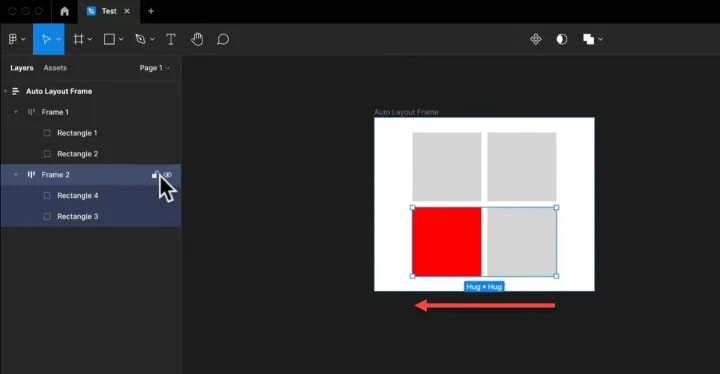The image size is (720, 374).
Task: Click the Hug × Hug size label
Action: point(484,287)
